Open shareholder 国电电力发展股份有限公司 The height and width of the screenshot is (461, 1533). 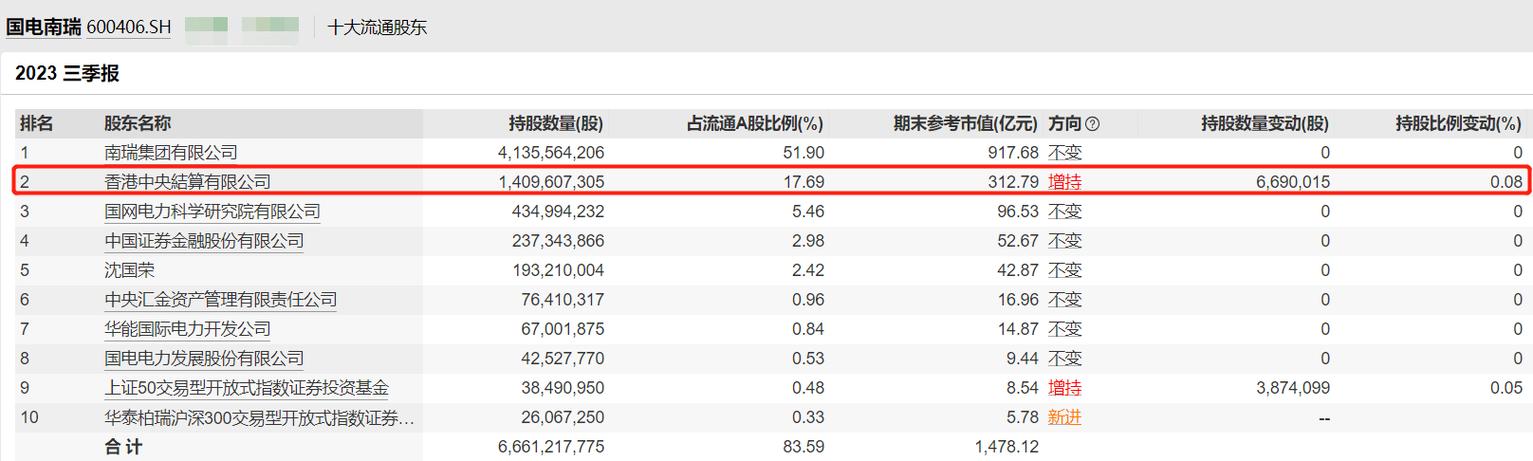204,358
